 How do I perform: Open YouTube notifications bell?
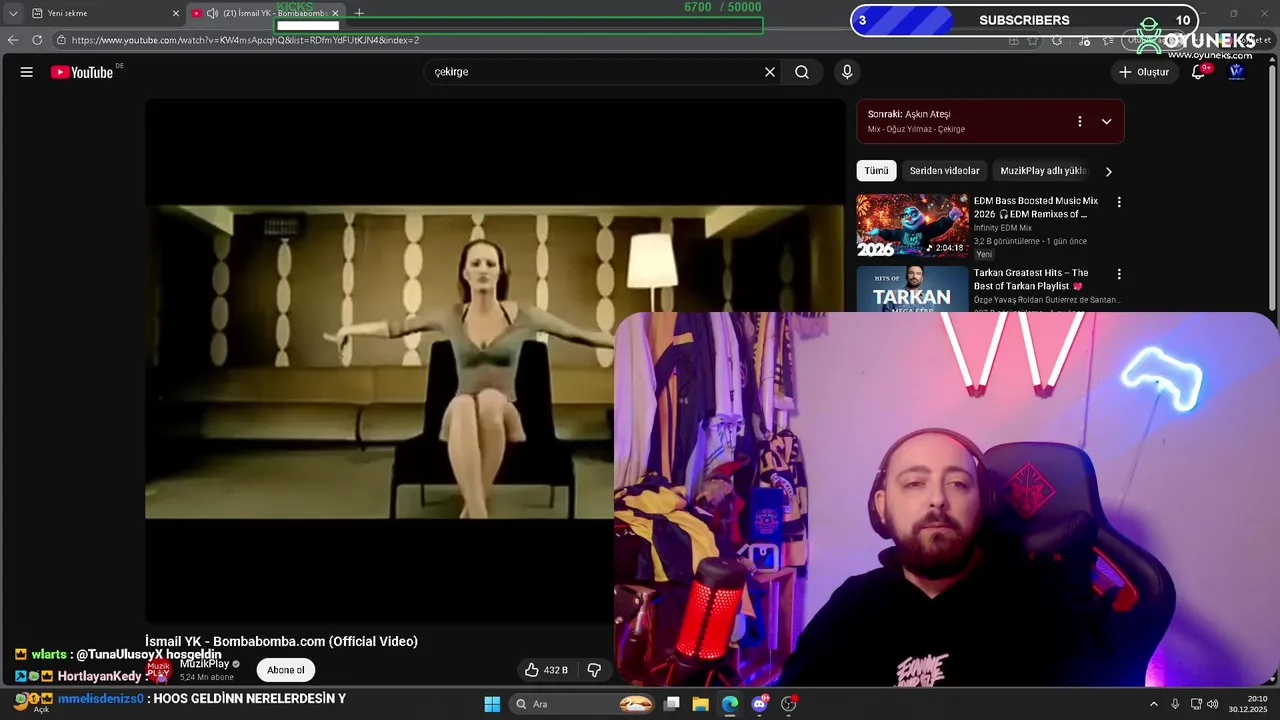pyautogui.click(x=1198, y=72)
